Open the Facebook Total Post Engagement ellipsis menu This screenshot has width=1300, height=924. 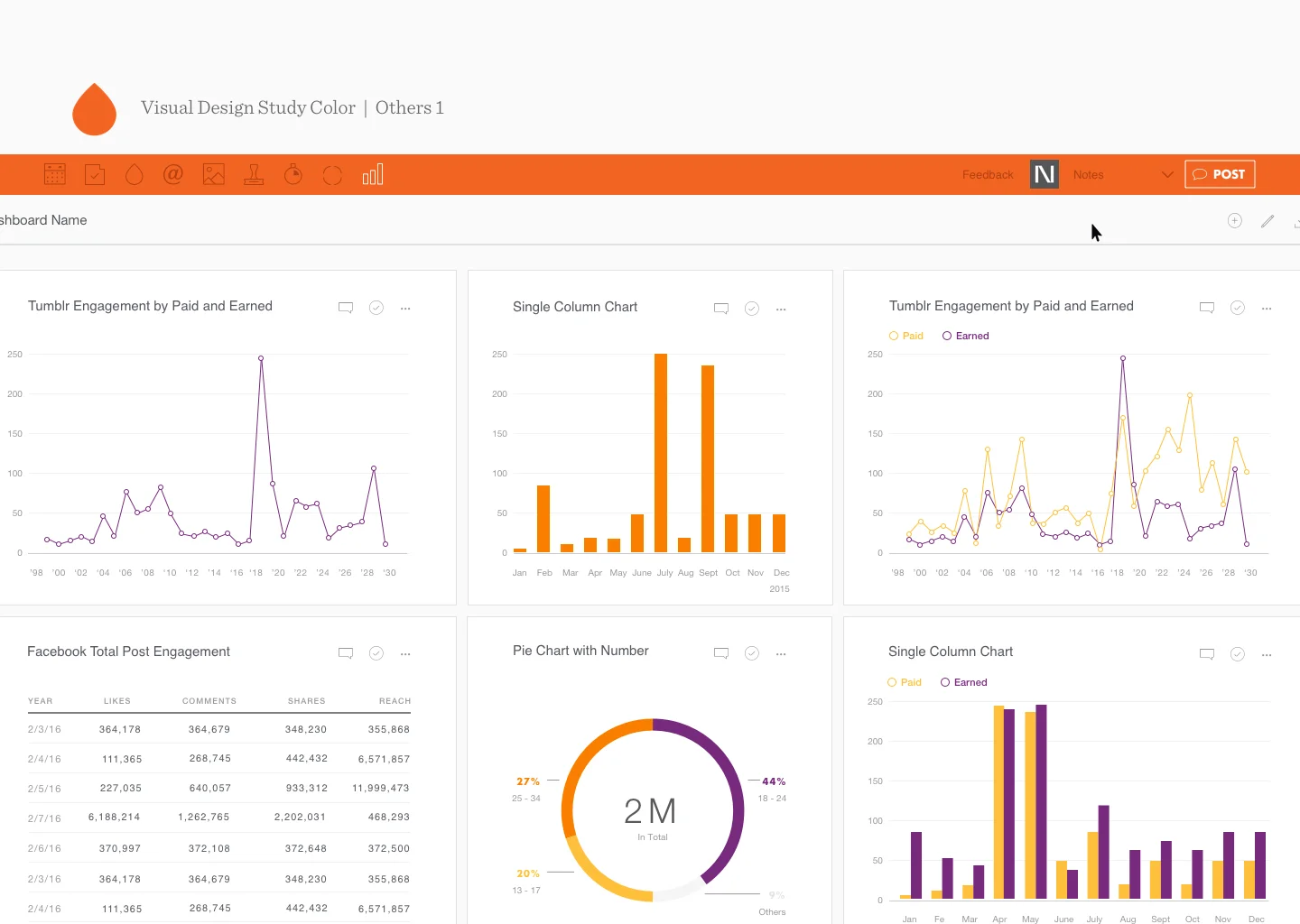tap(405, 653)
